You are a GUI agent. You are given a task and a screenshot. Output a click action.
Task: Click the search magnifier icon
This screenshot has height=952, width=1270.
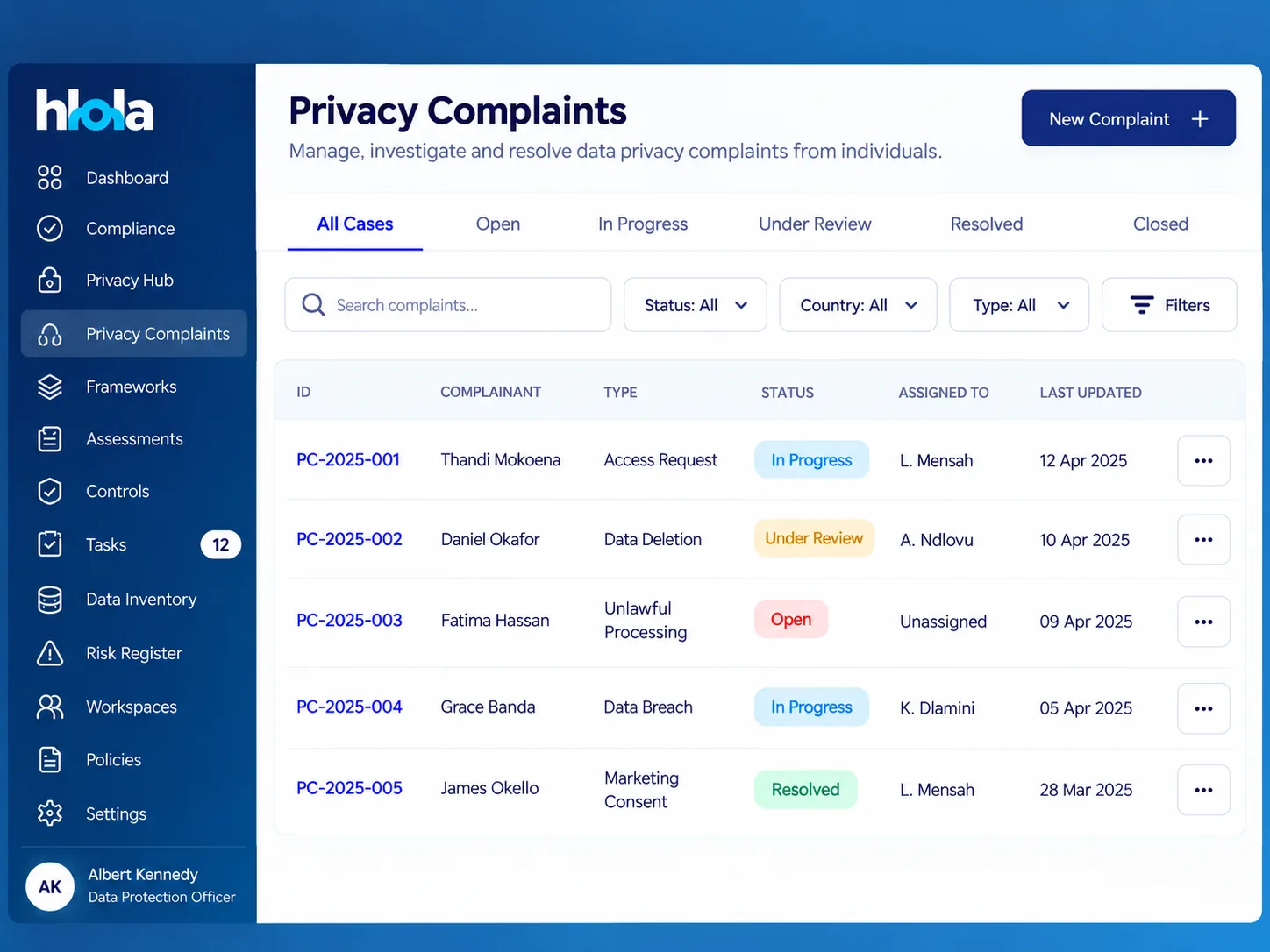[313, 305]
